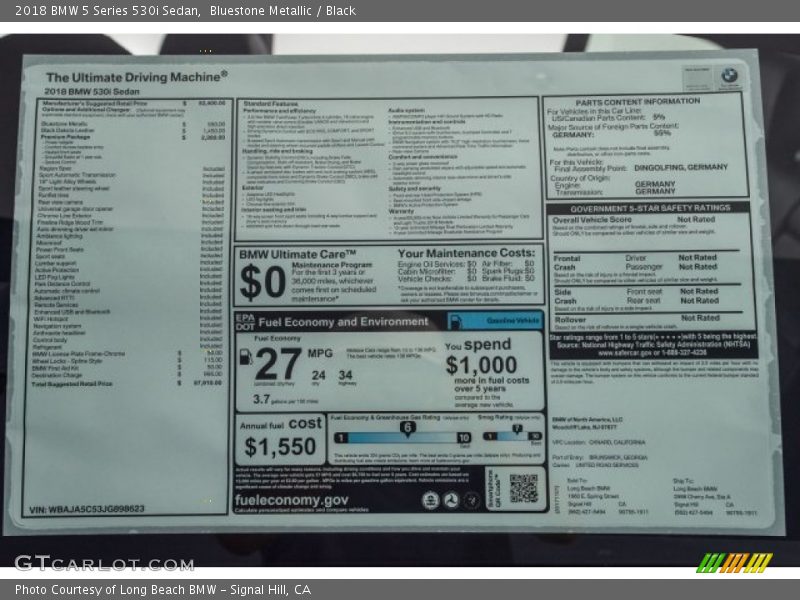This screenshot has width=800, height=600.
Task: Click the '10' end of fuel economy scale
Action: pos(464,438)
